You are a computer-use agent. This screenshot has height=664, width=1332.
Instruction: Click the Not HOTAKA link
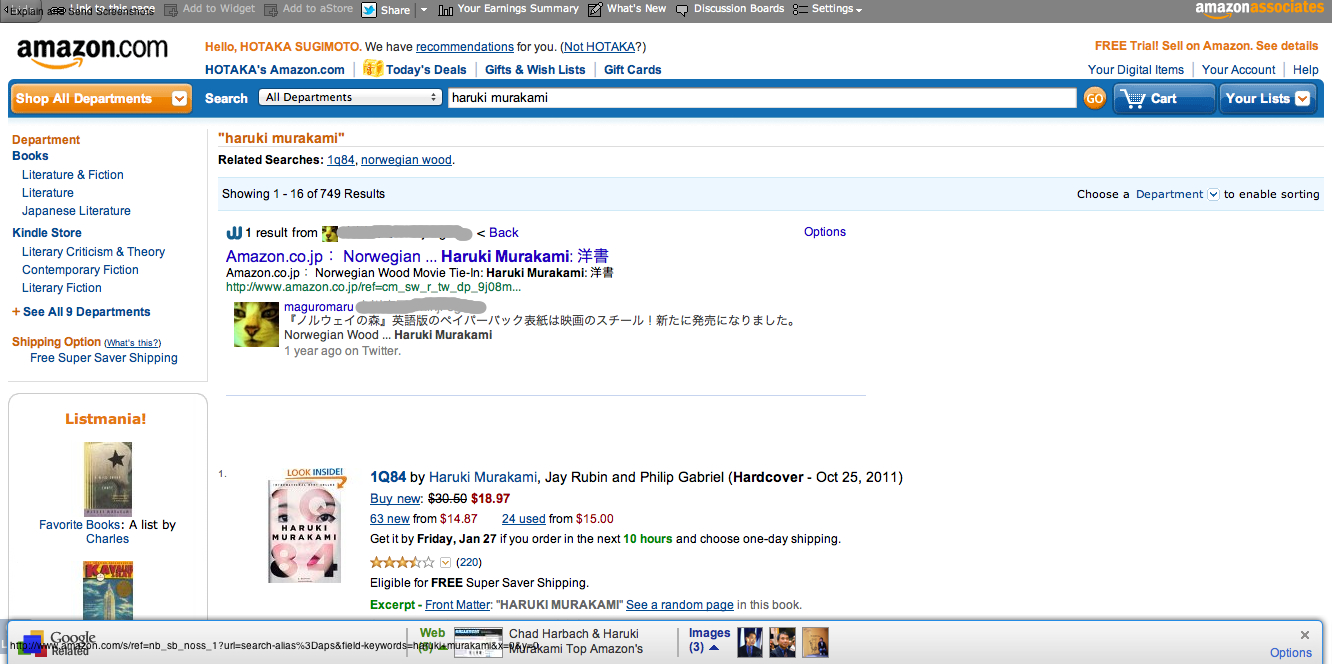599,47
